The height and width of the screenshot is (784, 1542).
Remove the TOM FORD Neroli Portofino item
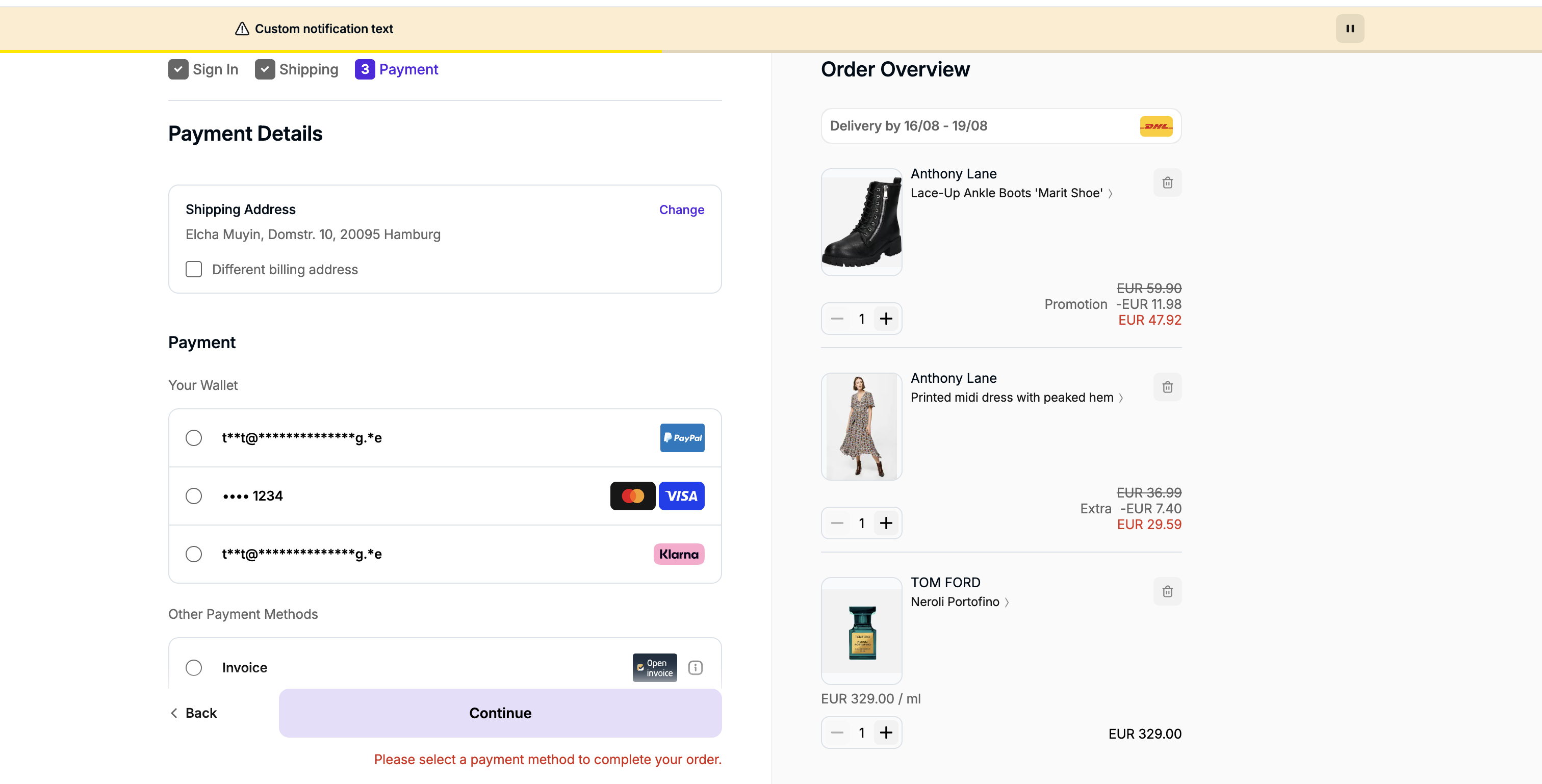[x=1167, y=591]
